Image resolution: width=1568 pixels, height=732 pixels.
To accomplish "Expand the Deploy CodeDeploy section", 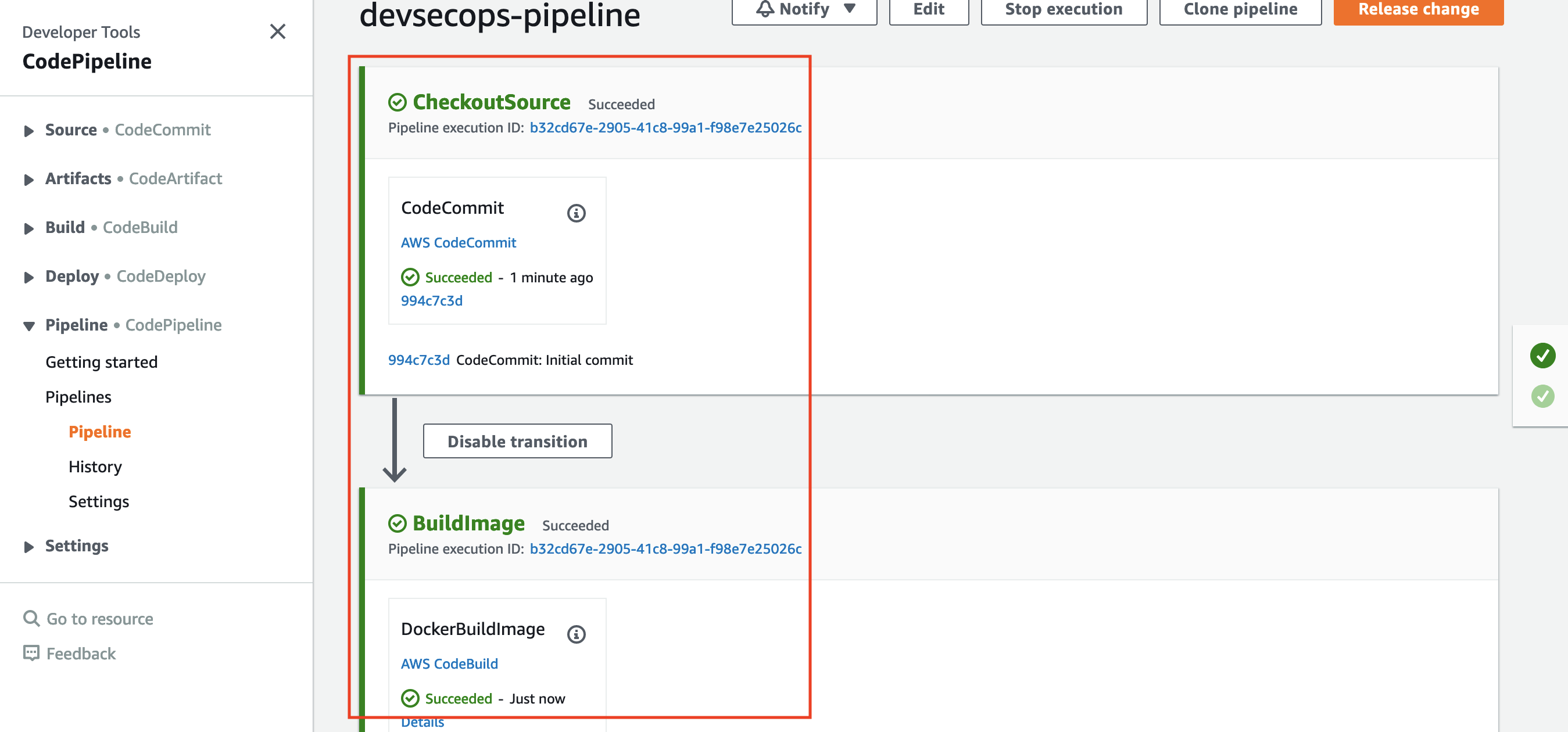I will tap(28, 277).
